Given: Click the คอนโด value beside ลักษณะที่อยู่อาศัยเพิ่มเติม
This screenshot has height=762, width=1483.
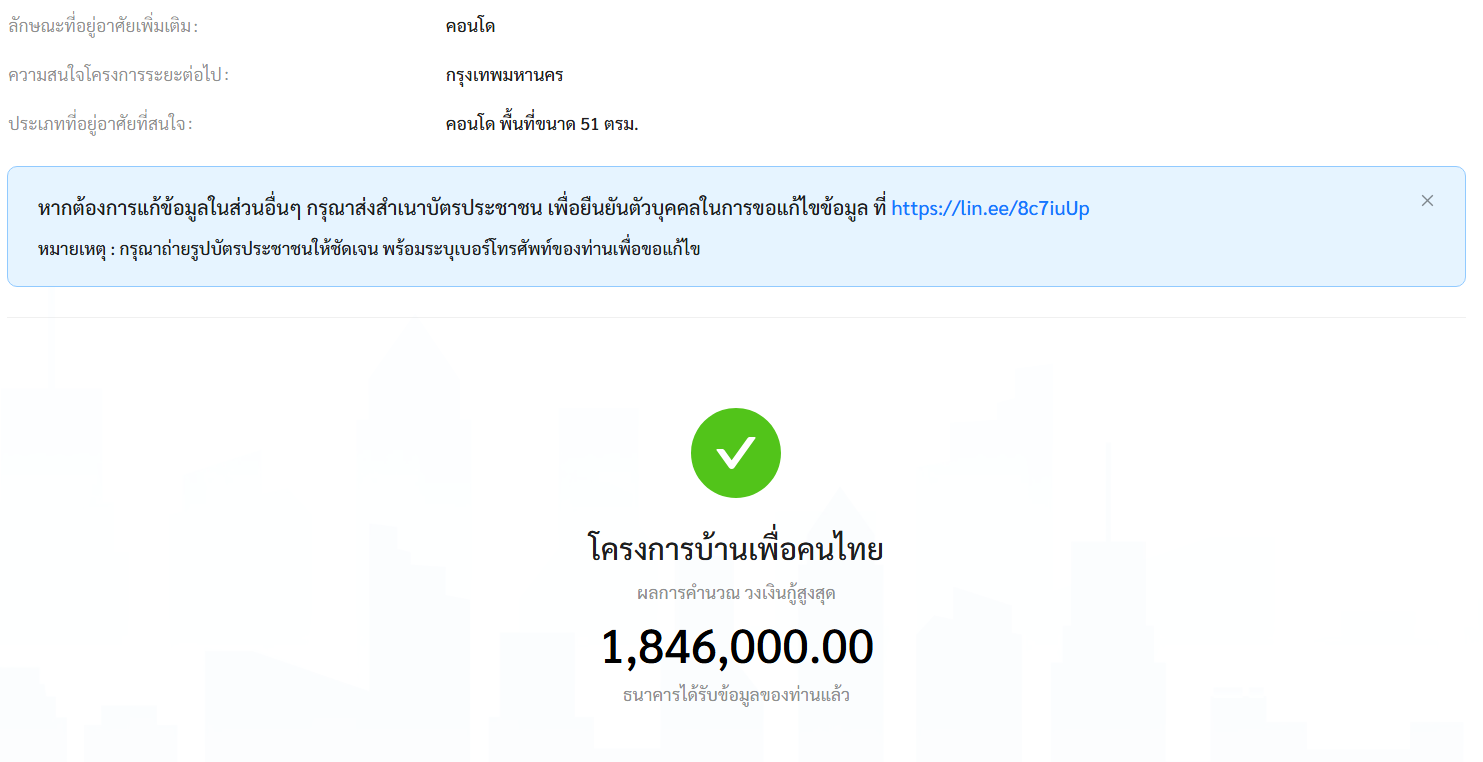Looking at the screenshot, I should pyautogui.click(x=470, y=26).
